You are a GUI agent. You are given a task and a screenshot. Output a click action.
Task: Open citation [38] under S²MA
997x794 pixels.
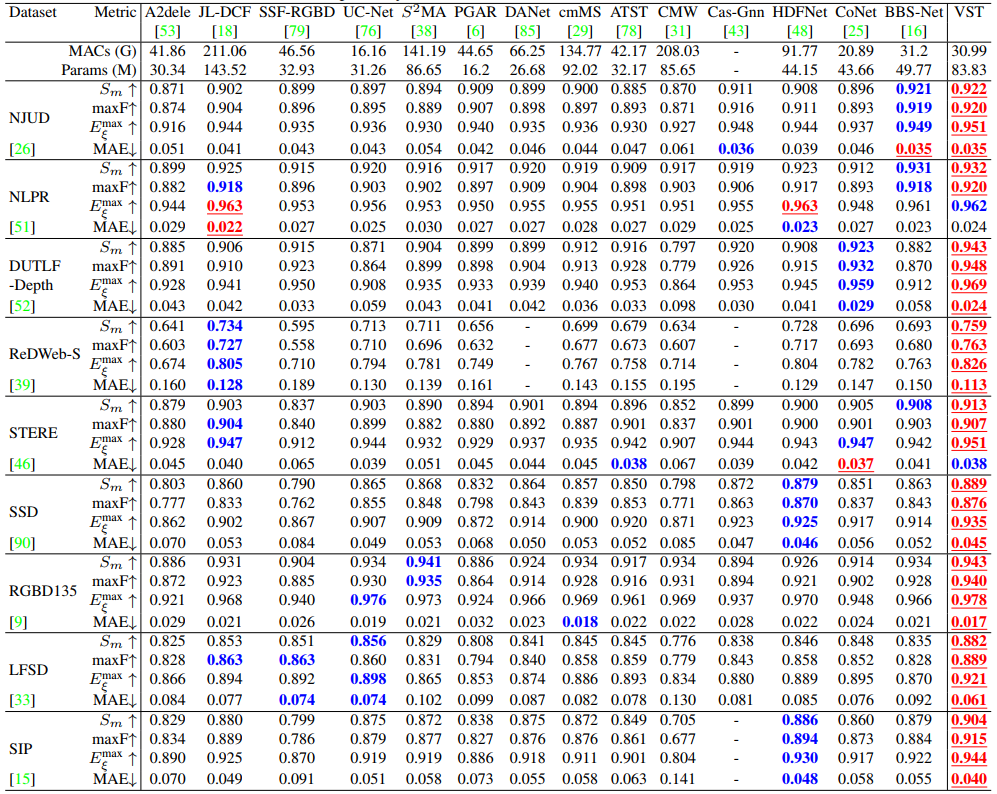[x=423, y=31]
